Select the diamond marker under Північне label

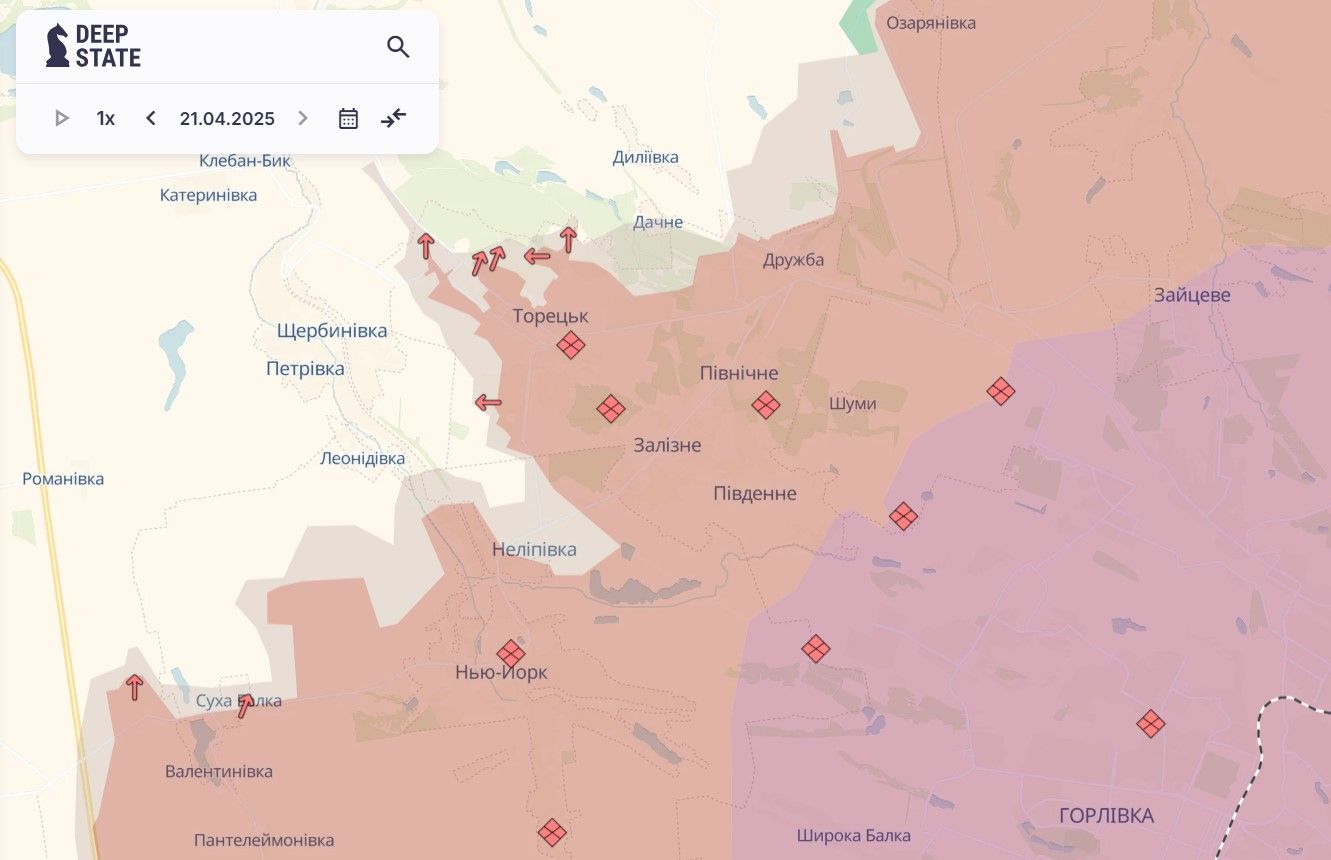(x=766, y=405)
